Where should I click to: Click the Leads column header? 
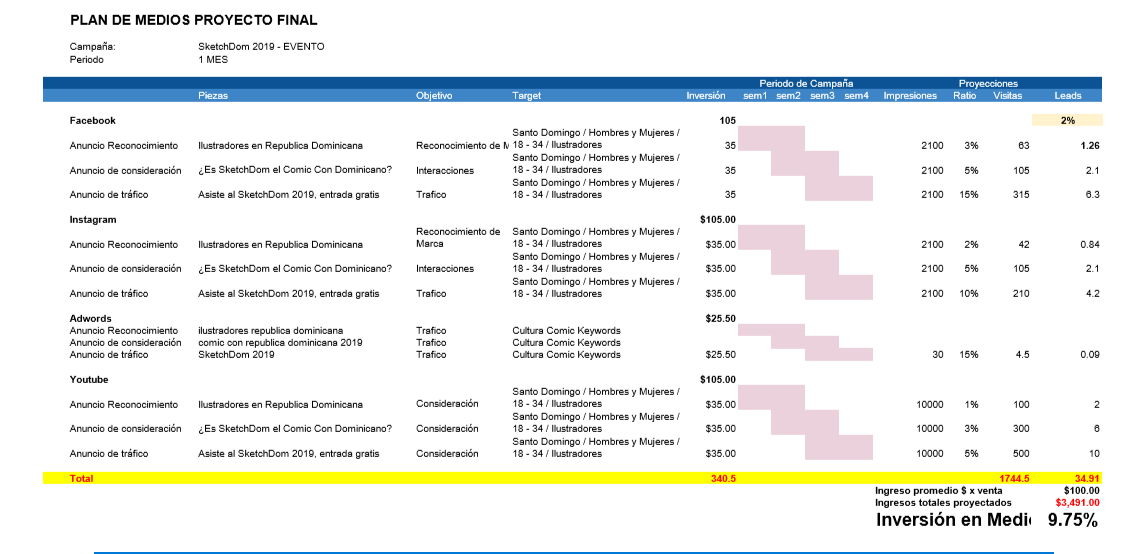click(1068, 95)
